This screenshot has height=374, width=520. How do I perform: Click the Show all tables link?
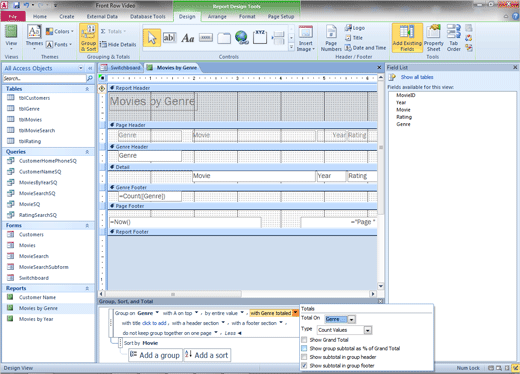click(417, 77)
